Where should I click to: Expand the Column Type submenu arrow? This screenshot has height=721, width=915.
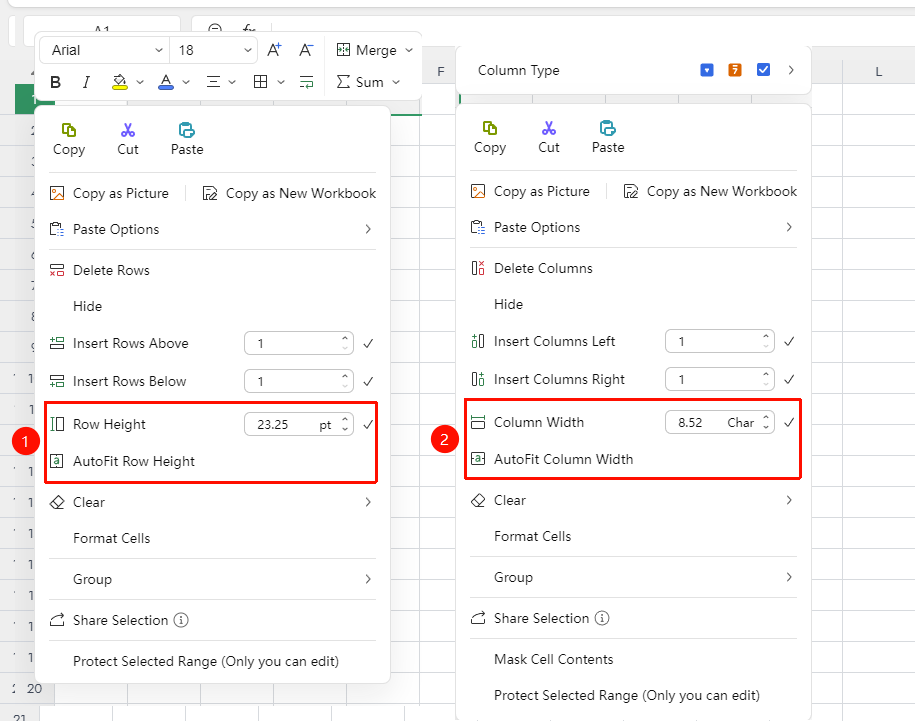pos(791,70)
